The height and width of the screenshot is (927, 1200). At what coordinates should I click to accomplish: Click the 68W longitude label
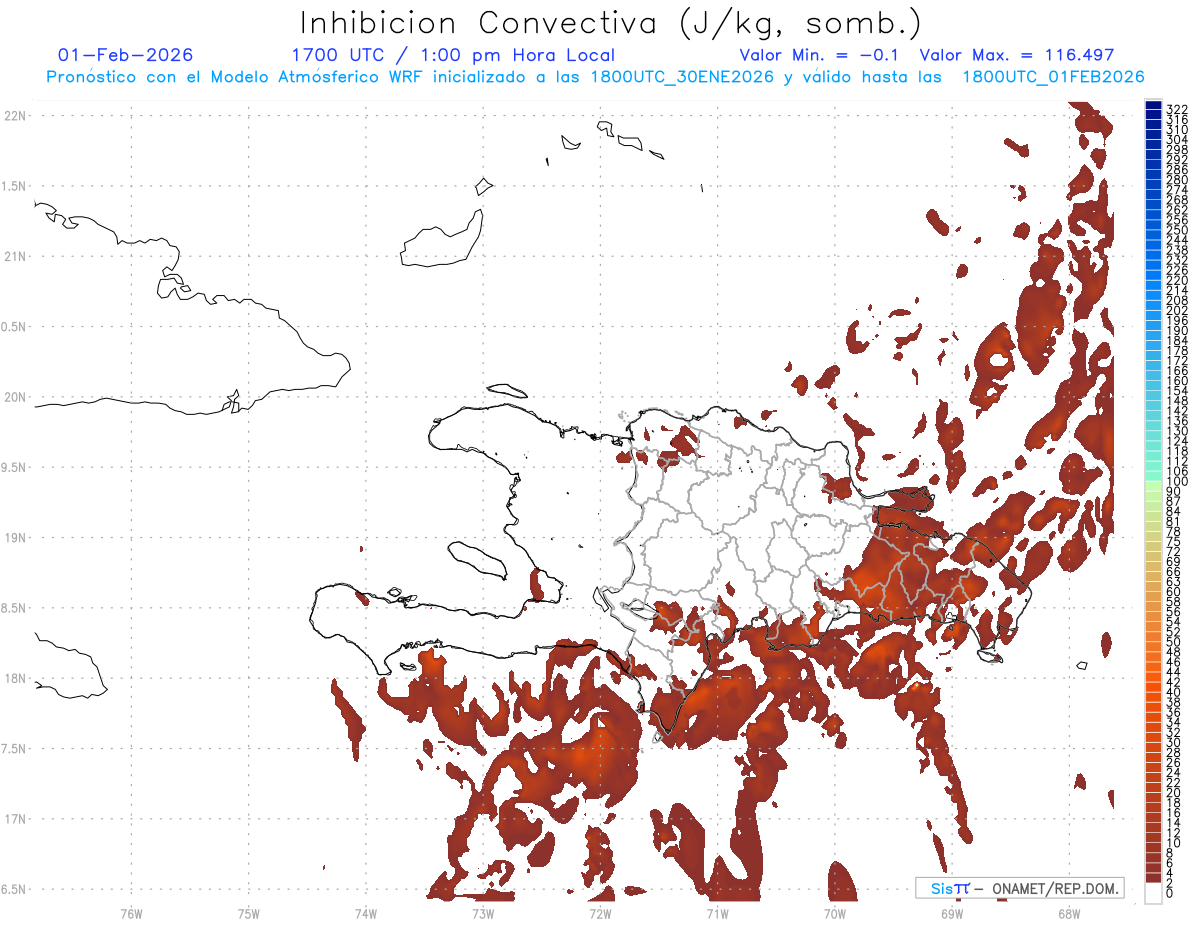[x=1068, y=912]
